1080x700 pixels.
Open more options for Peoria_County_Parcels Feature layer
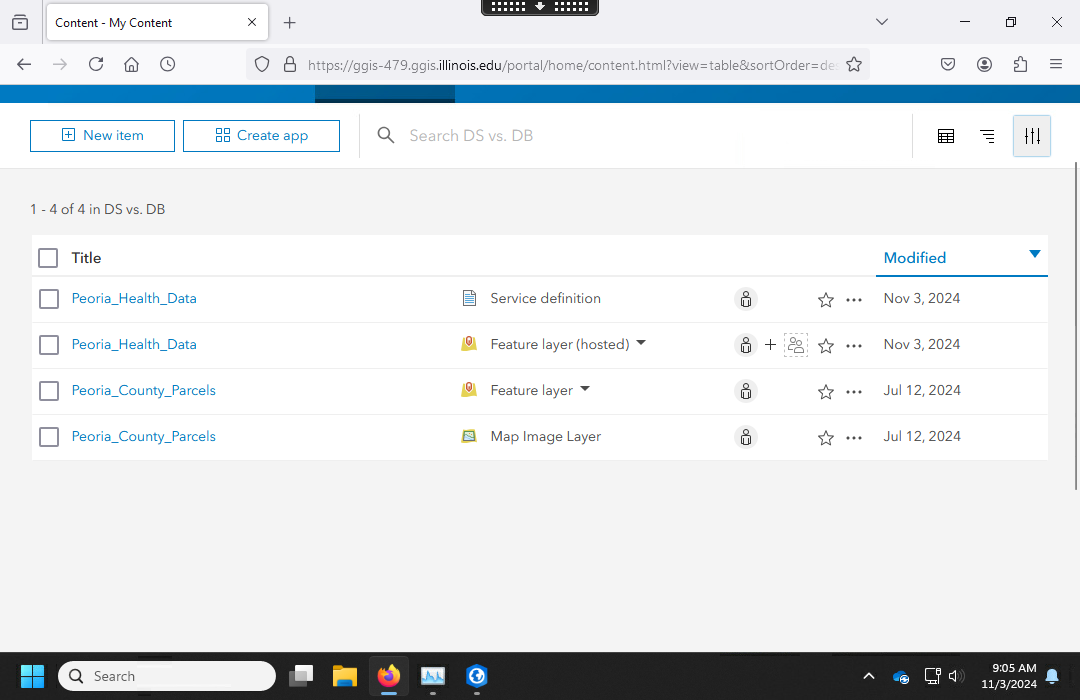(x=853, y=391)
